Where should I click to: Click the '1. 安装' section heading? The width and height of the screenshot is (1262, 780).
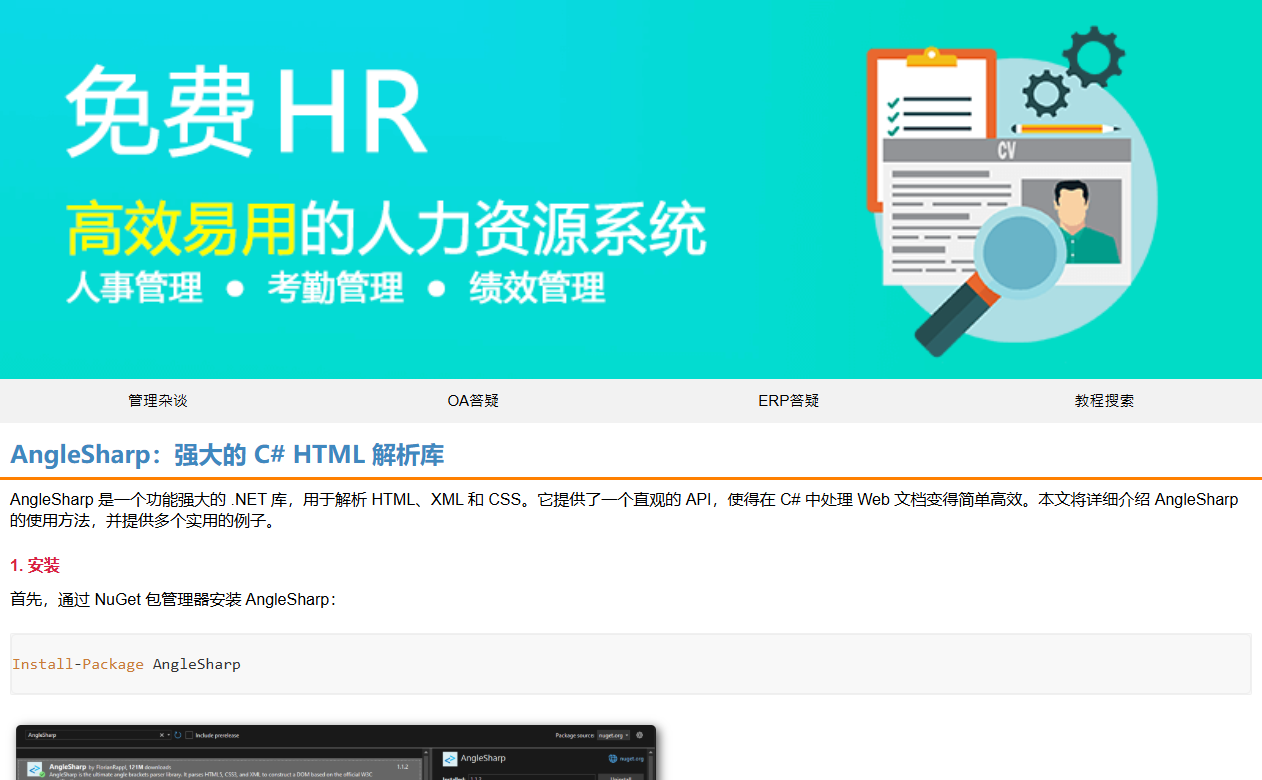pos(35,566)
